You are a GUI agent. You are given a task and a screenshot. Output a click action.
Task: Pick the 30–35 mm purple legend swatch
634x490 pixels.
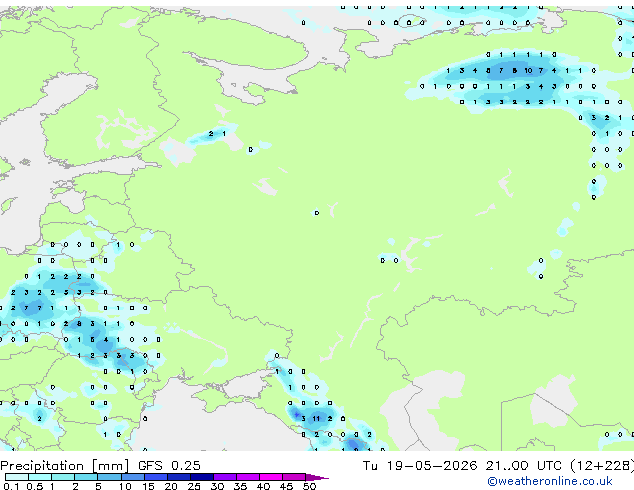pos(225,477)
